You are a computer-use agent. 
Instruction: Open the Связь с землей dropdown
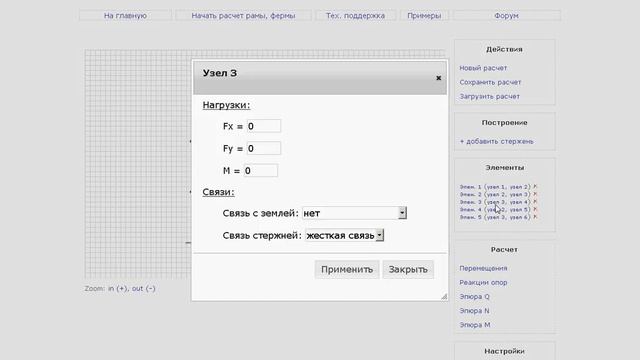point(354,213)
